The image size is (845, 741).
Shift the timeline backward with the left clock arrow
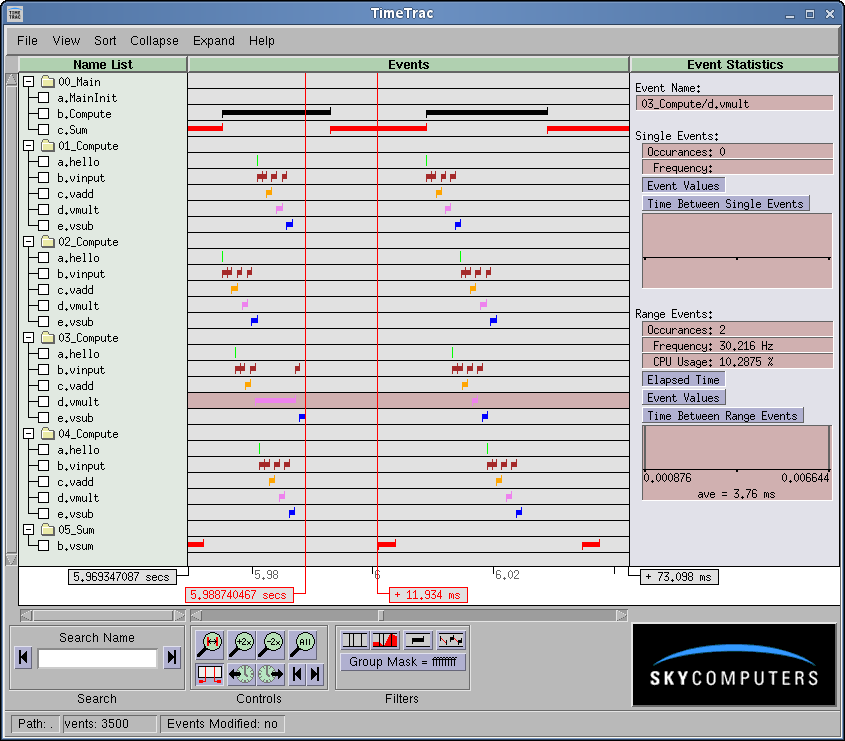click(x=241, y=674)
